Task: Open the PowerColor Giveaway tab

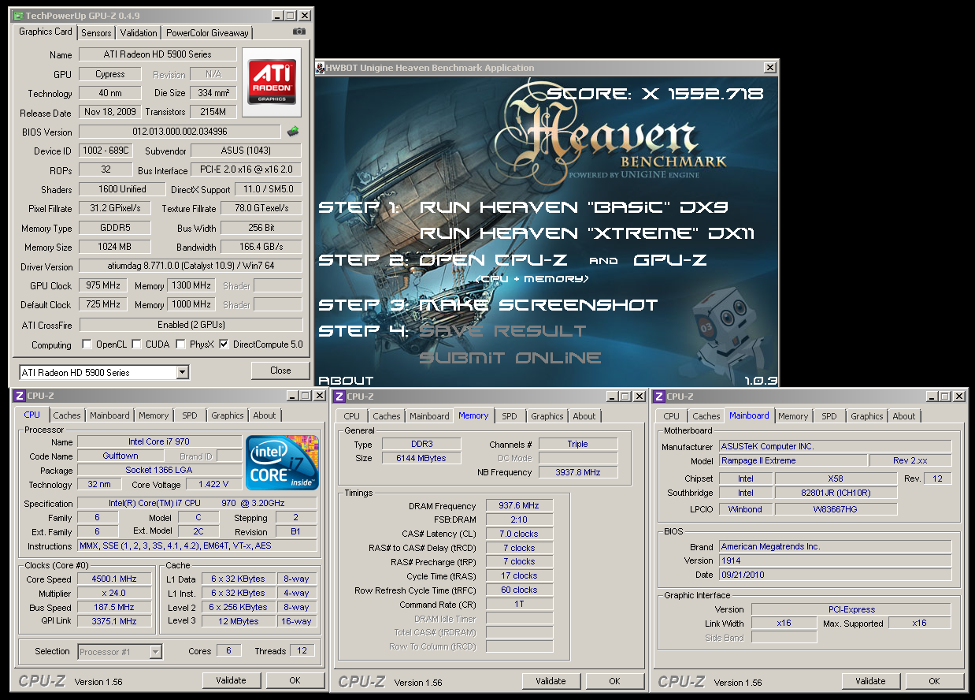Action: coord(207,33)
